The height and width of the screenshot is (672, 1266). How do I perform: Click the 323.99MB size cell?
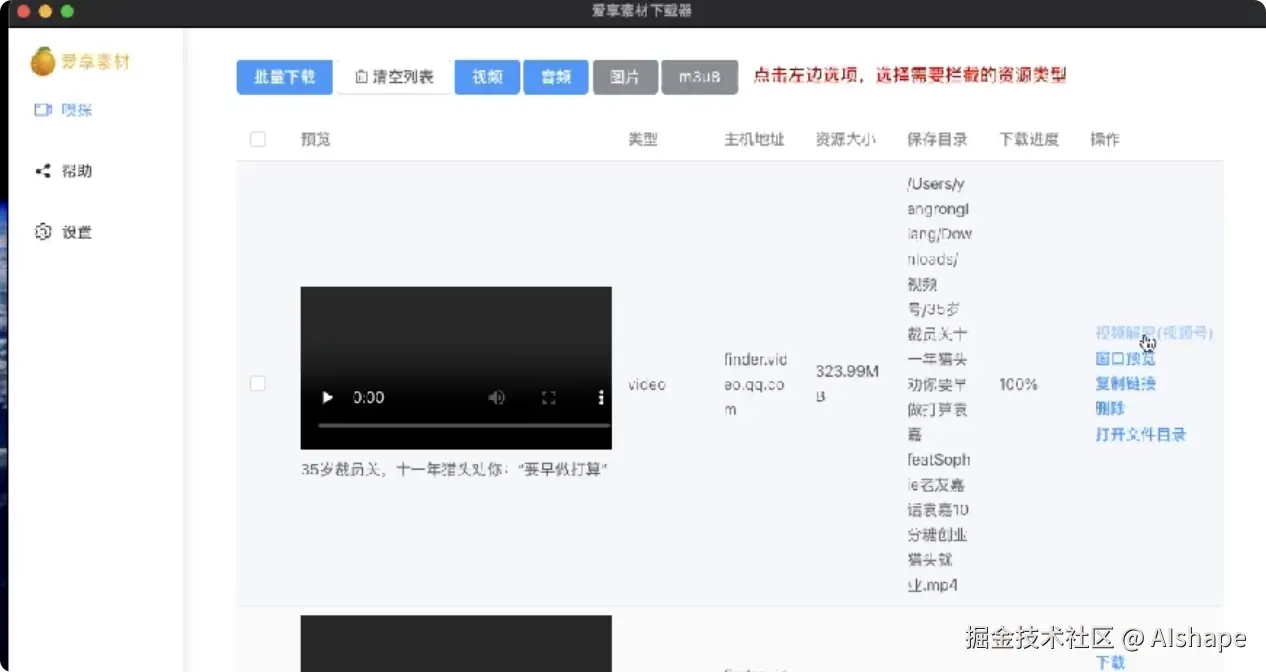point(847,384)
